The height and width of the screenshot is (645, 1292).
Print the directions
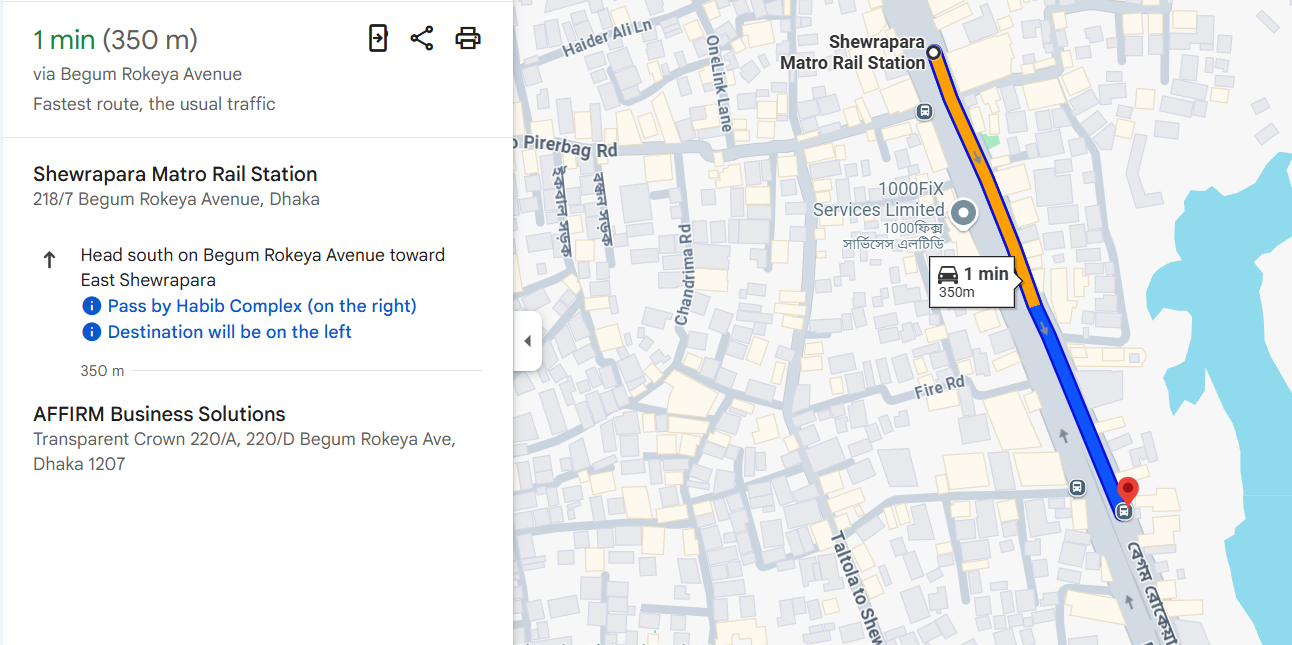[467, 37]
